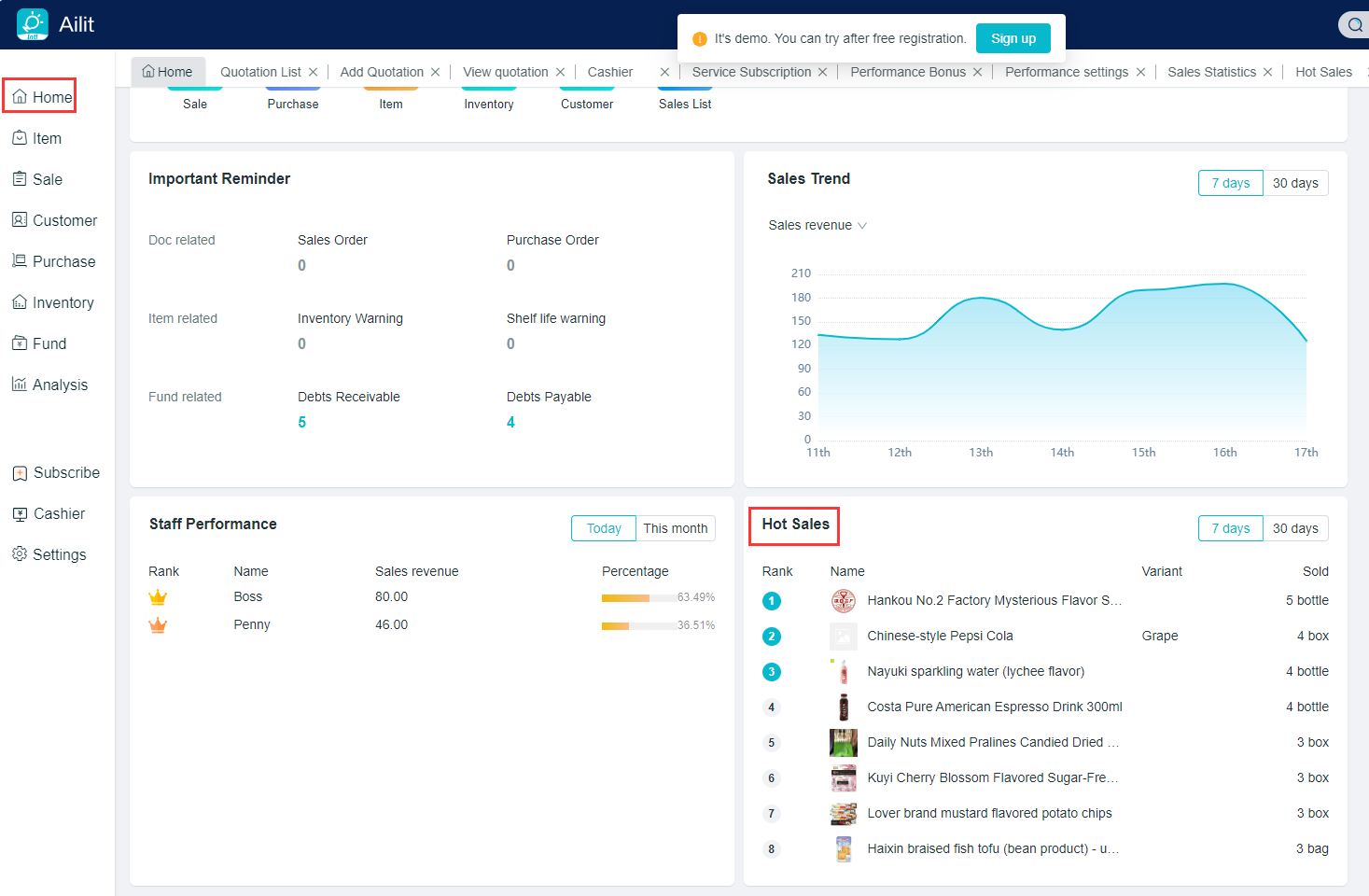Switch to the Service Subscription tab
The image size is (1369, 896).
click(x=751, y=72)
